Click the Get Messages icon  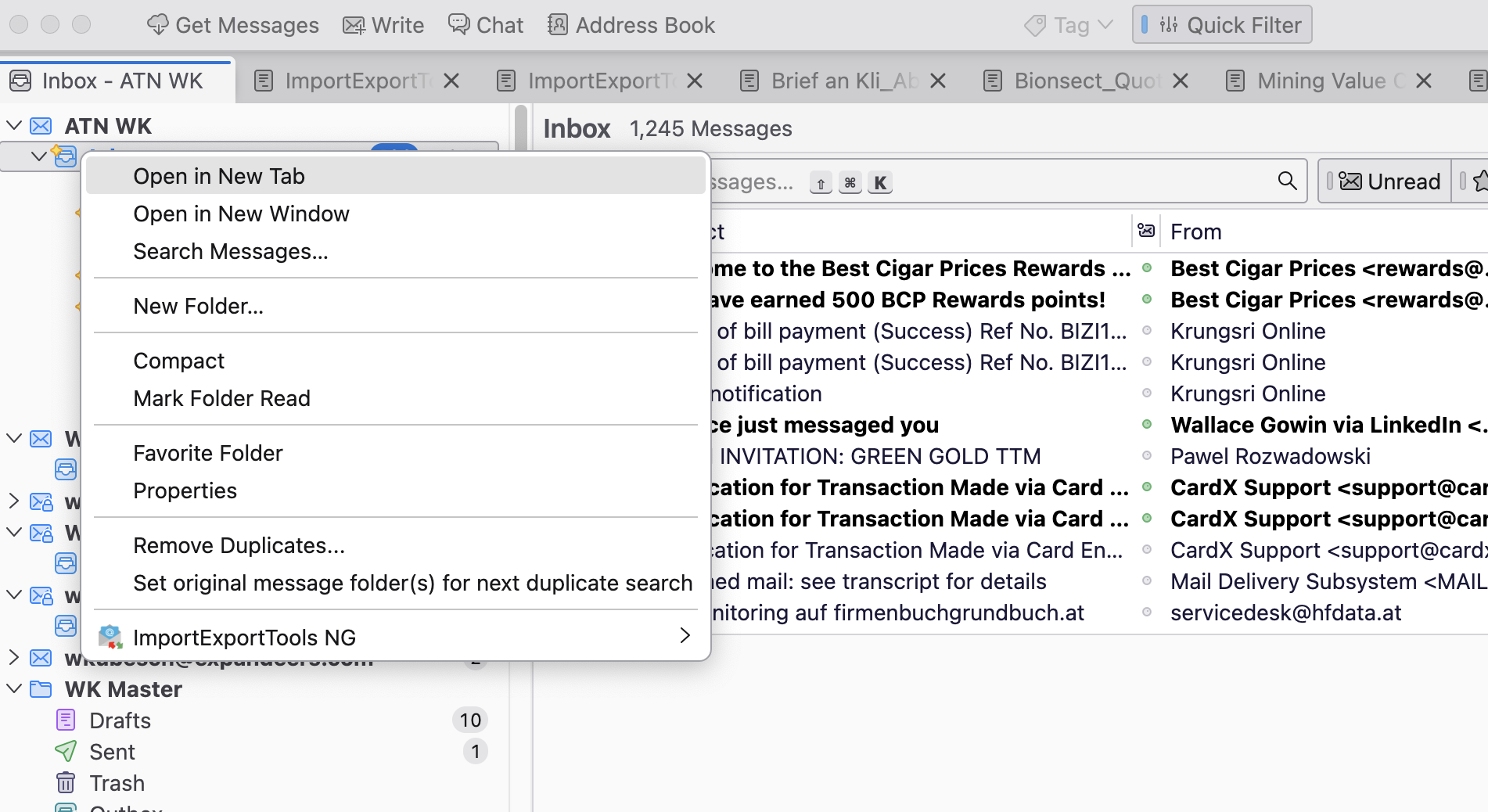(157, 25)
